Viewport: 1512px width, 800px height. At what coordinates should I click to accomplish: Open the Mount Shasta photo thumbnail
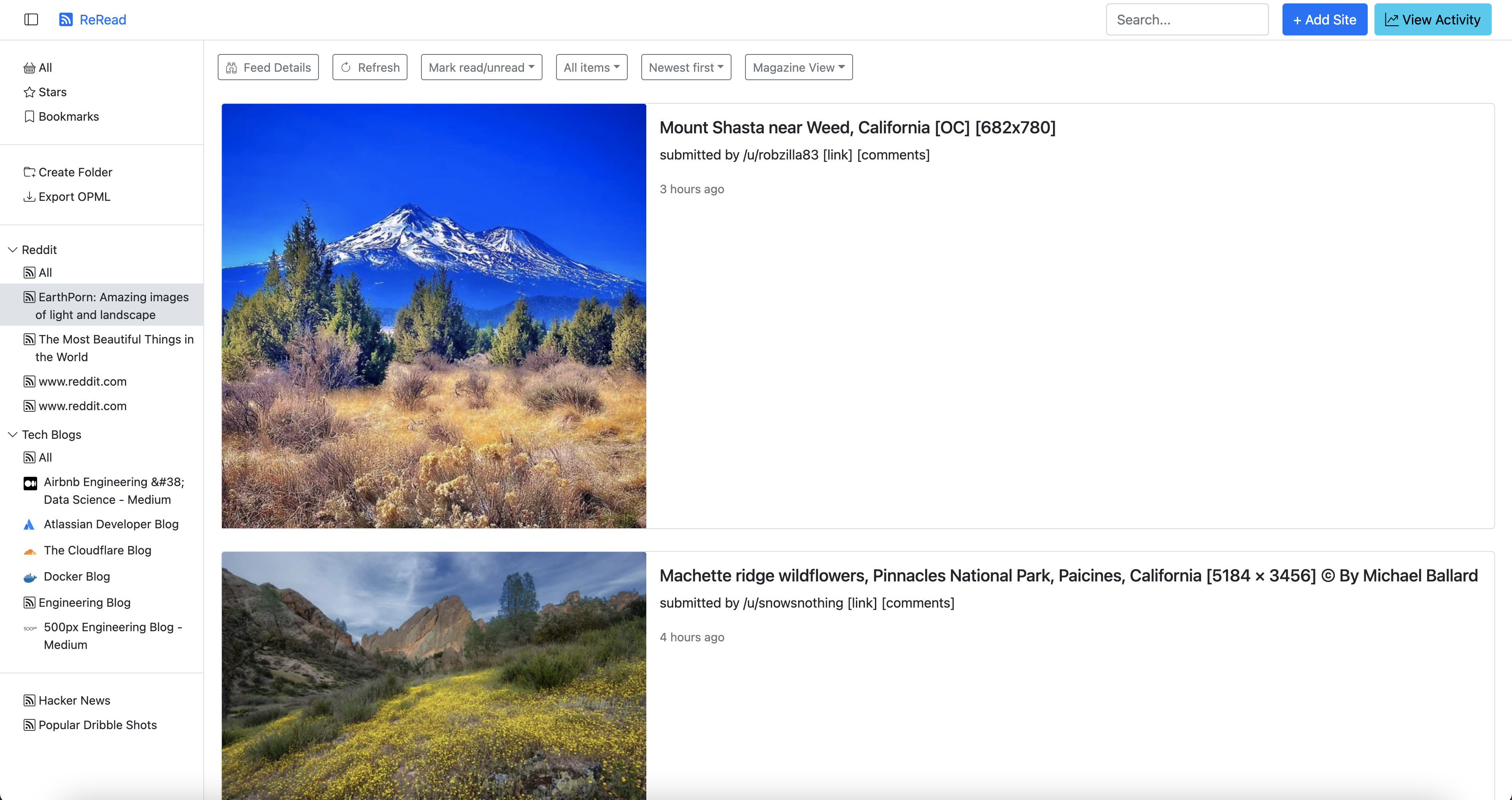tap(434, 316)
